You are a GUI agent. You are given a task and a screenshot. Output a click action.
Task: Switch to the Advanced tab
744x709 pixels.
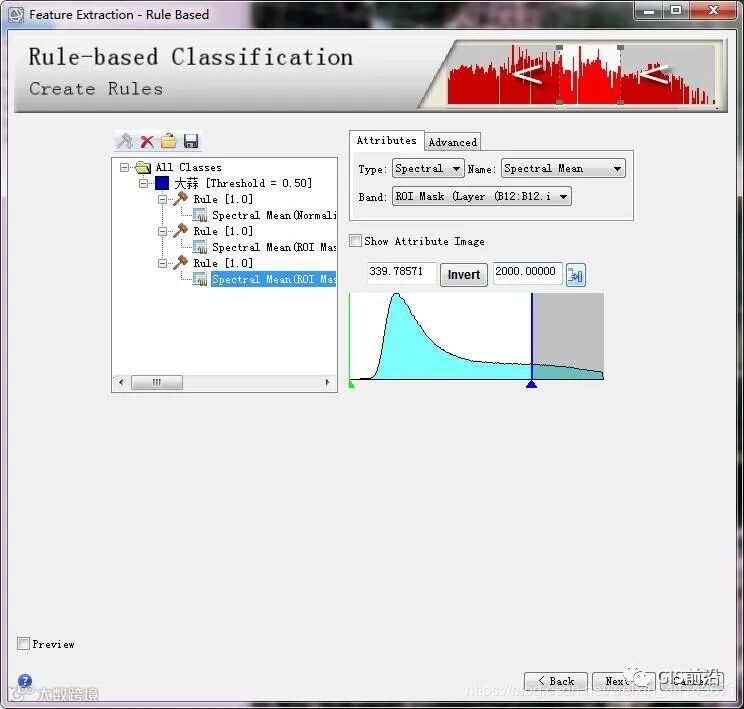[x=453, y=142]
